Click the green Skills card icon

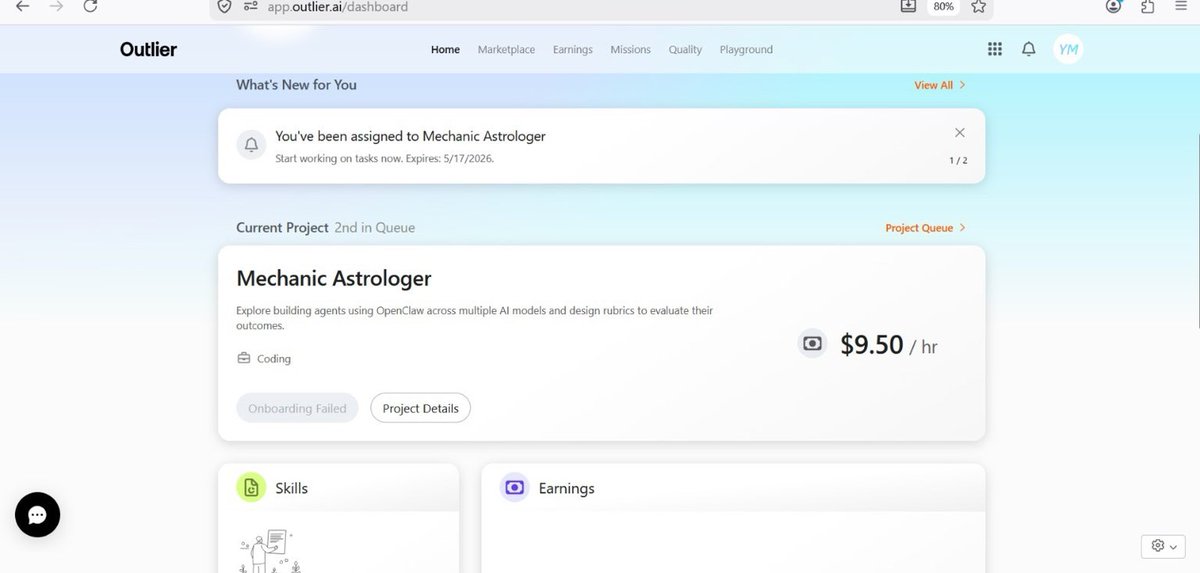(x=251, y=487)
